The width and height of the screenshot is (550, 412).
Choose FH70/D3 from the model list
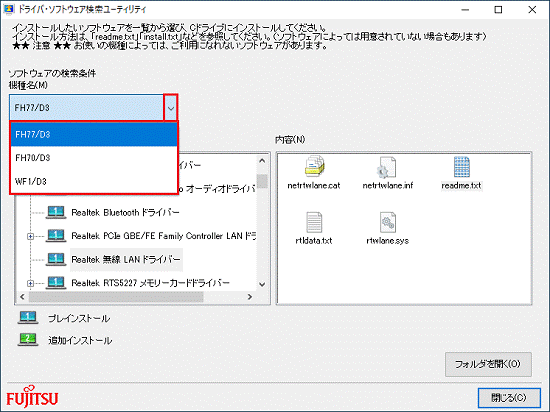[x=94, y=158]
